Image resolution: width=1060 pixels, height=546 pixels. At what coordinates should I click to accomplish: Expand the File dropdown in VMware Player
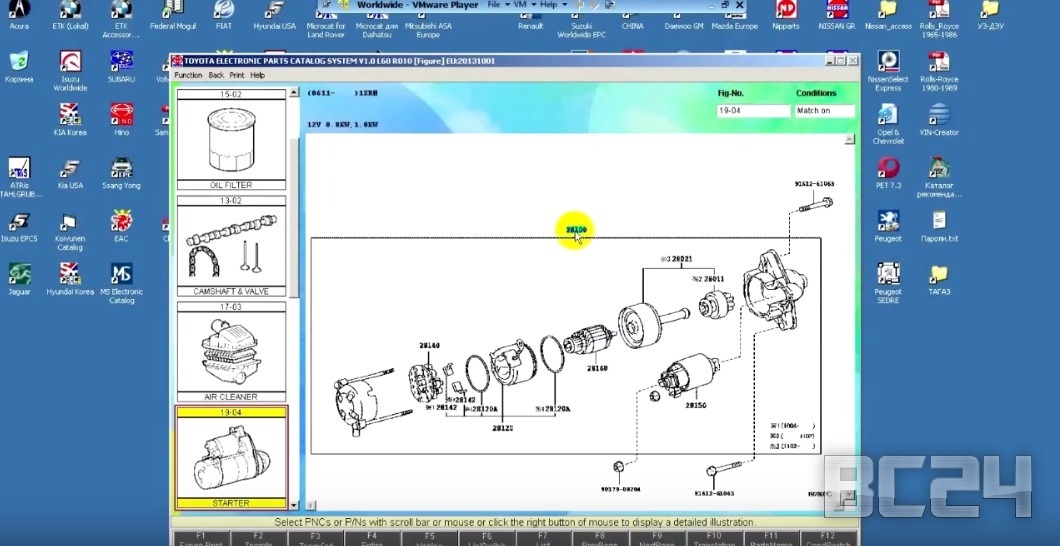pyautogui.click(x=494, y=5)
